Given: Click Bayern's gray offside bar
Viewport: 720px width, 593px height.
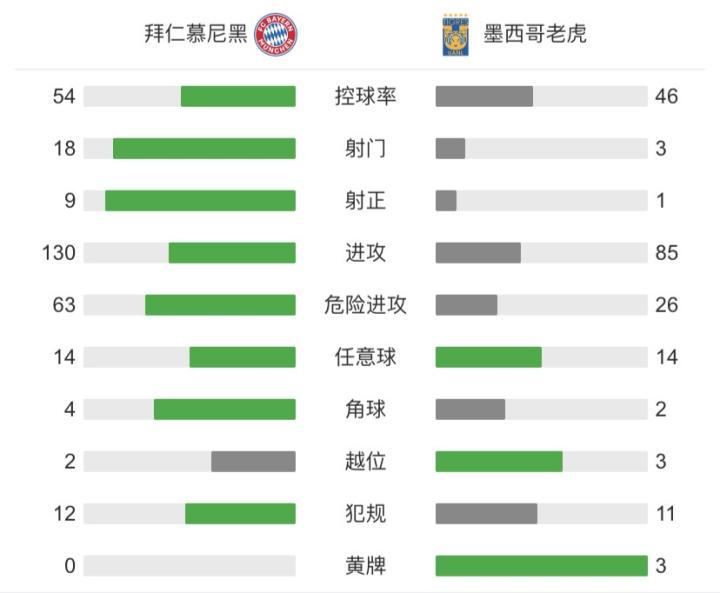Looking at the screenshot, I should tap(253, 461).
